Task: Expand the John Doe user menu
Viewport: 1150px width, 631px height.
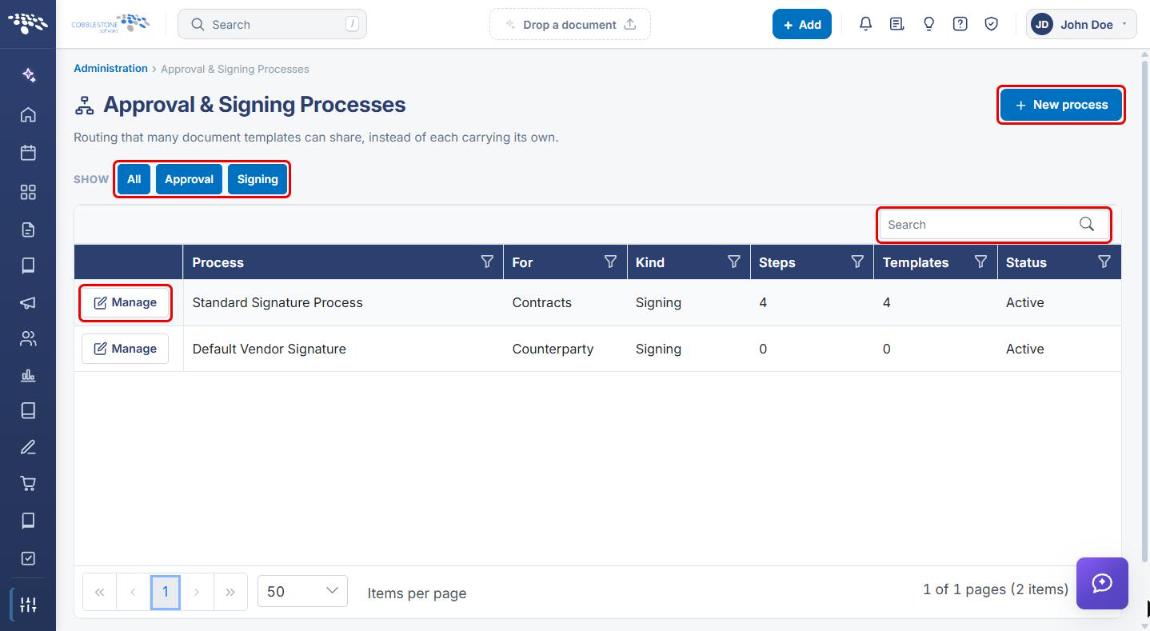Action: click(1081, 24)
